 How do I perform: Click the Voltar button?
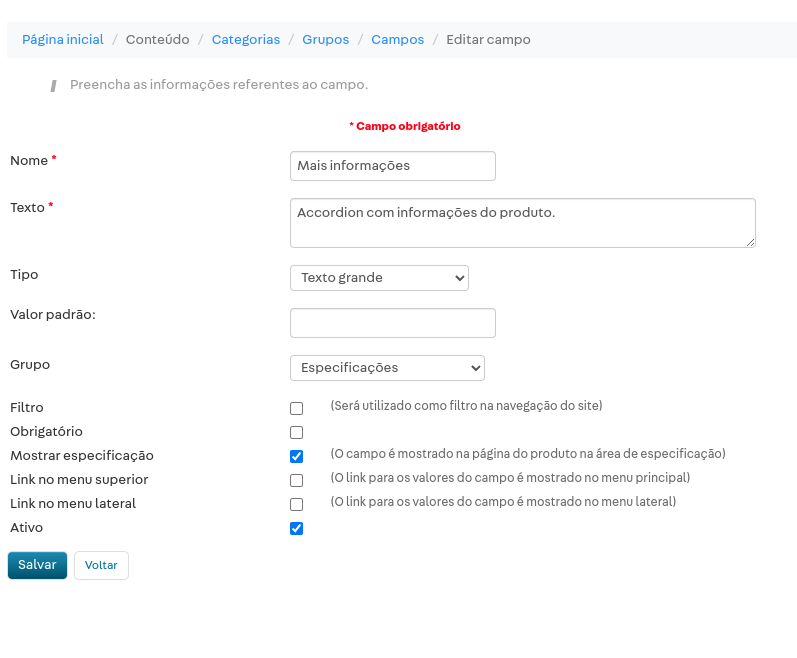pos(101,565)
